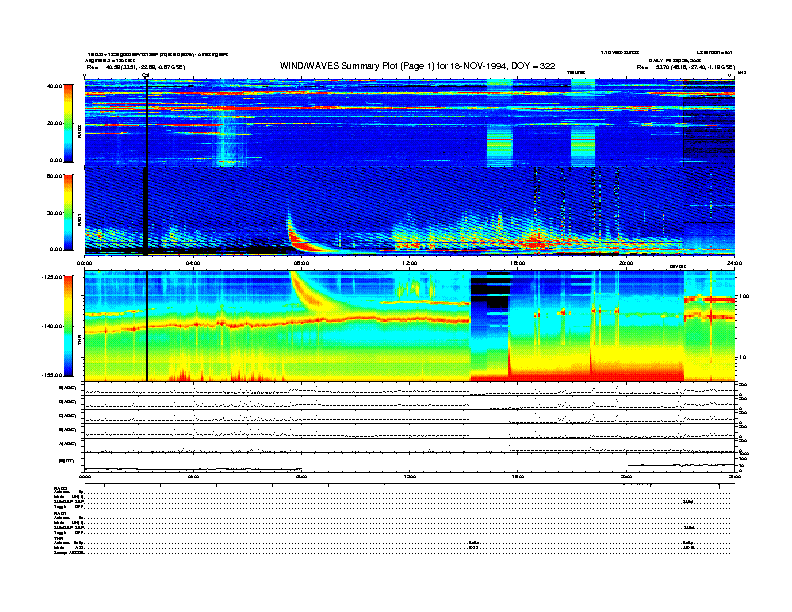
Task: Click the RAD1 vertical axis label
Action: point(80,219)
